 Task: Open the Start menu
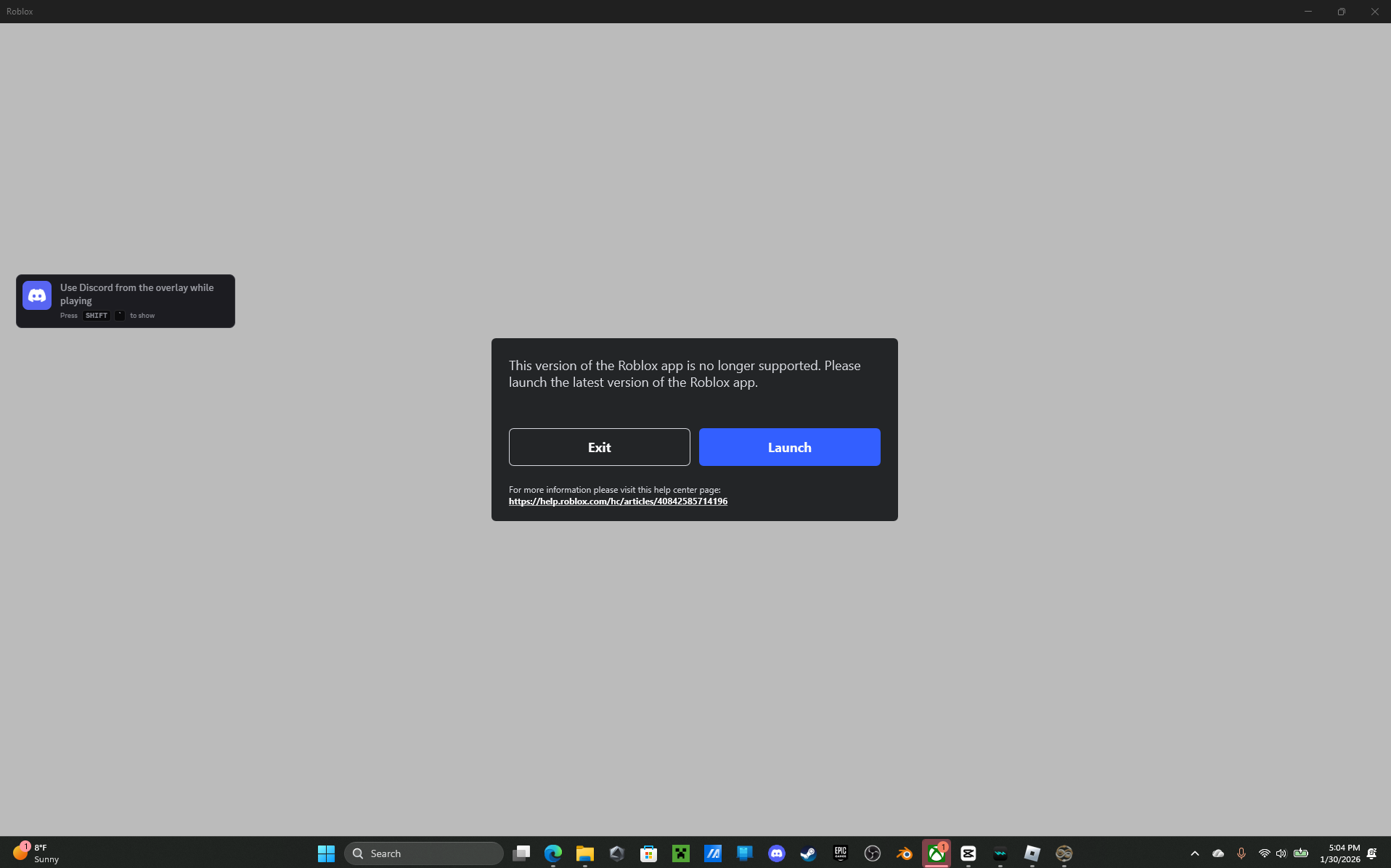(x=326, y=853)
